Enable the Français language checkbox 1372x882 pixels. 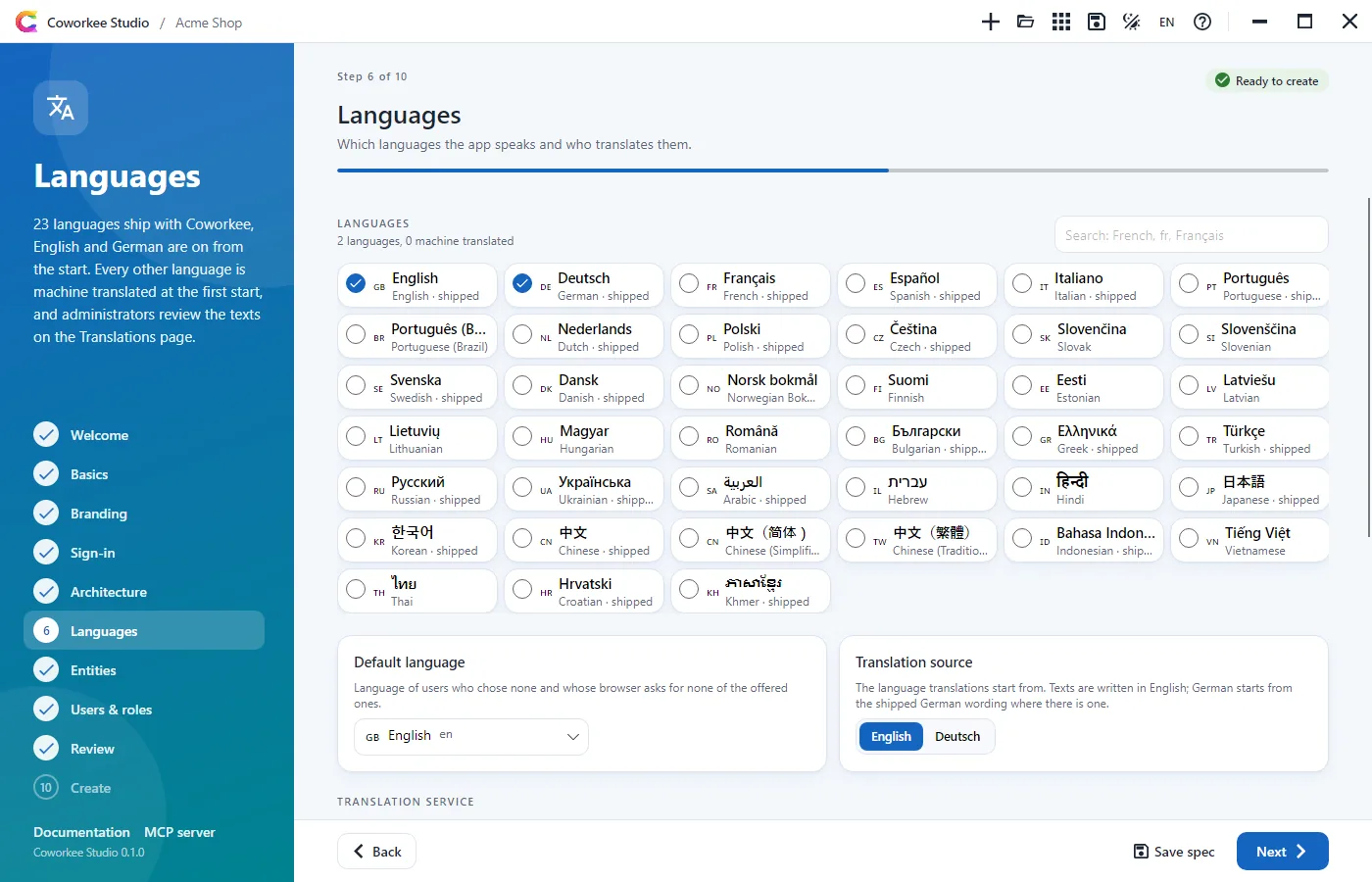click(x=689, y=284)
